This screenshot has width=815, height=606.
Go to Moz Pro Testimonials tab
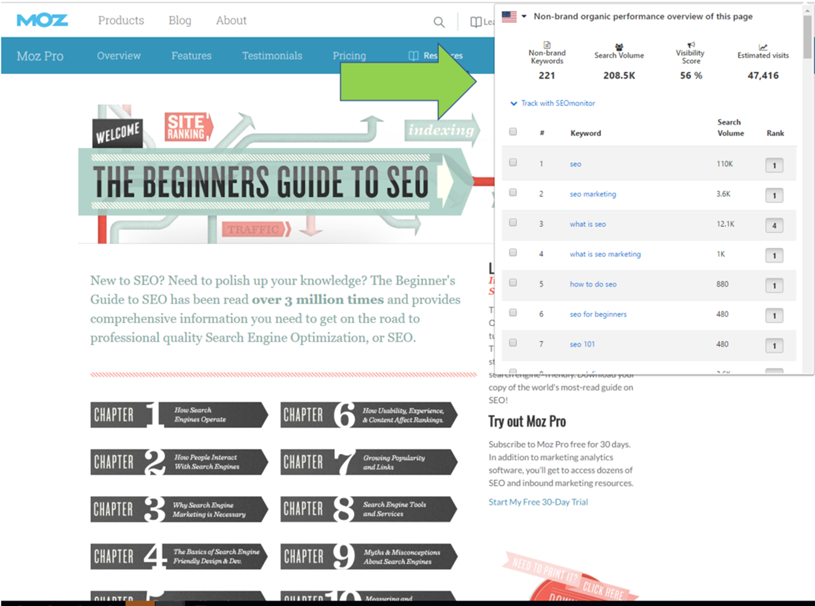(272, 56)
